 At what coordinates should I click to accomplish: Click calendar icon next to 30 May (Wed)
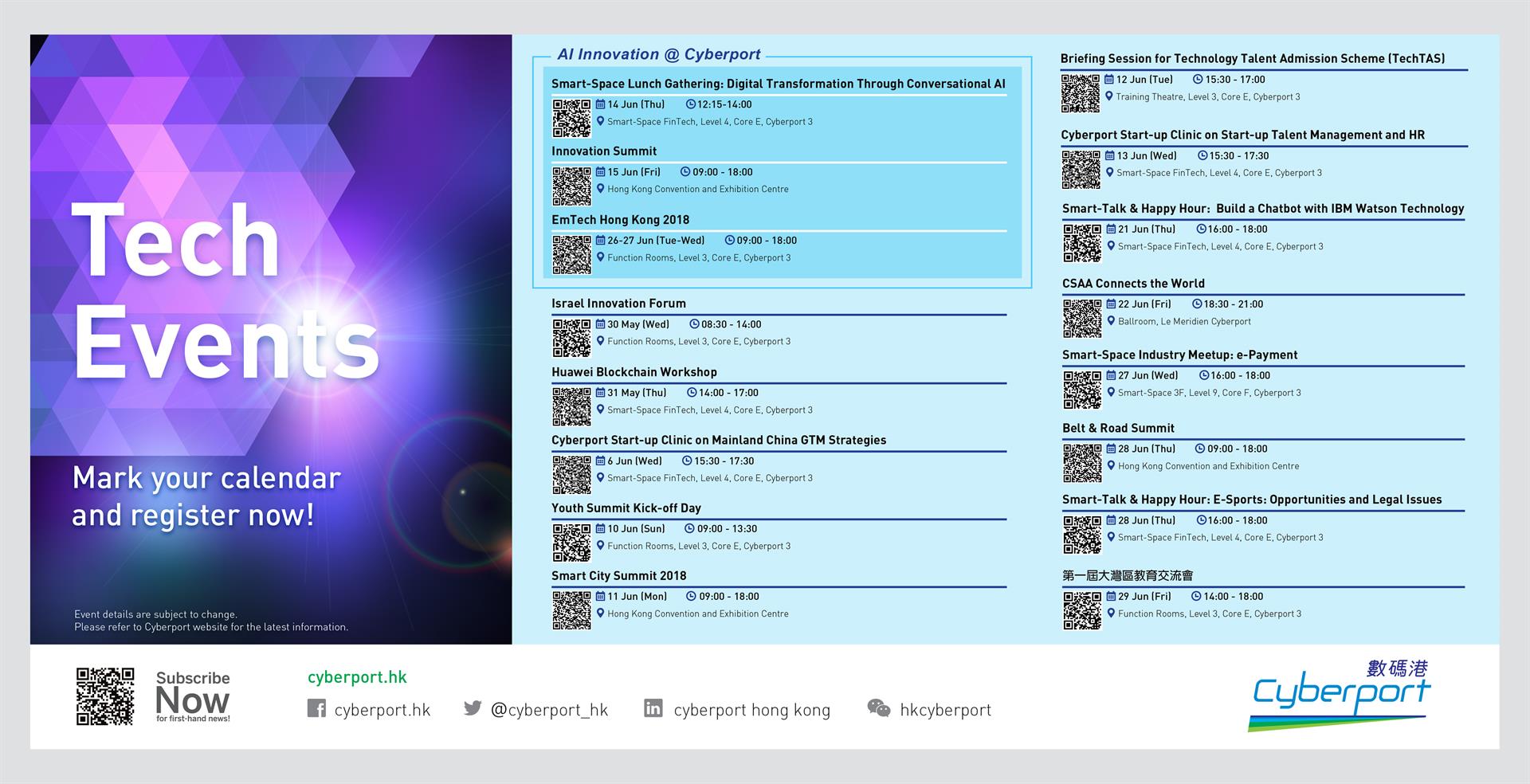[601, 324]
